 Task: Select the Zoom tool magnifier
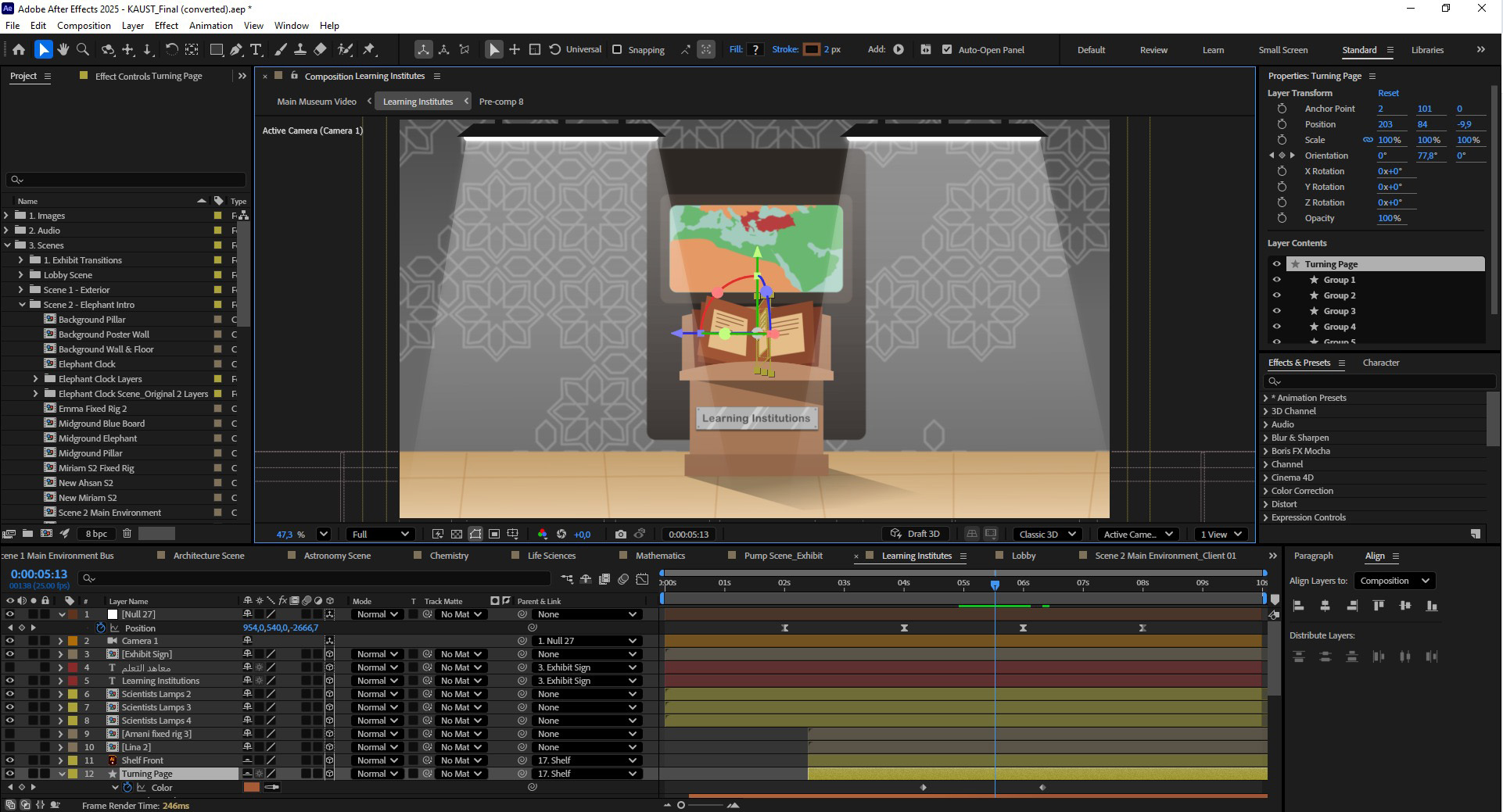[x=83, y=49]
